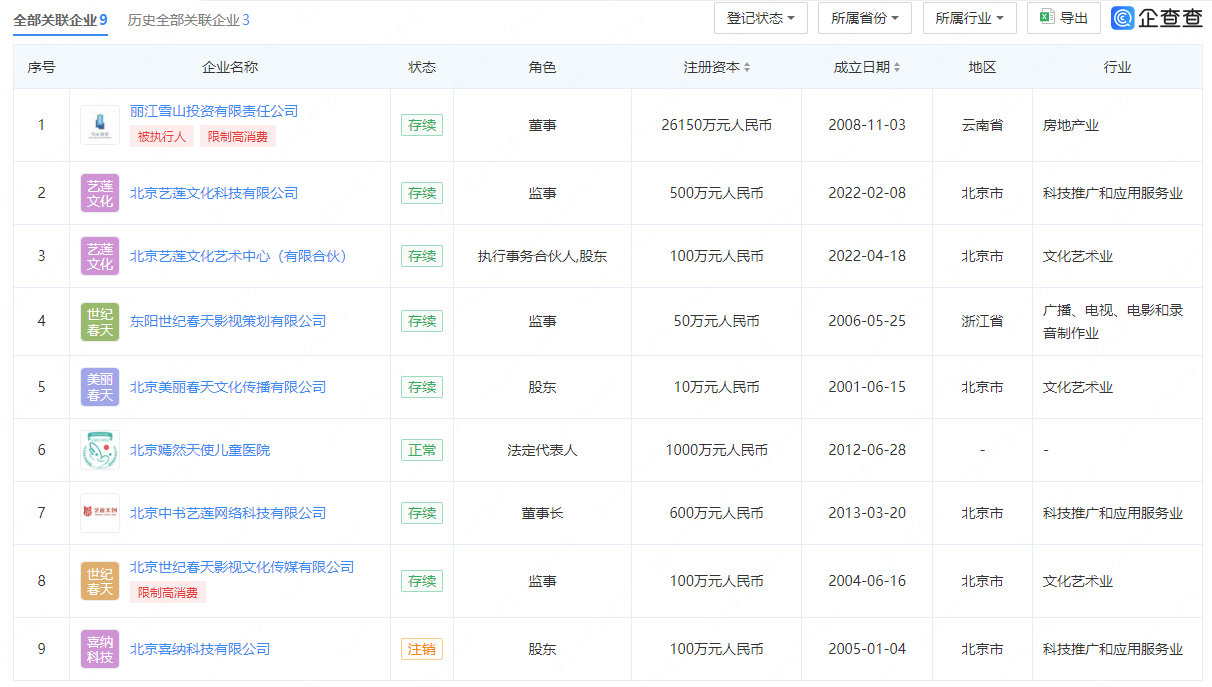
Task: Open 丽江雪山投资有限责任公司 company page
Action: pyautogui.click(x=214, y=111)
